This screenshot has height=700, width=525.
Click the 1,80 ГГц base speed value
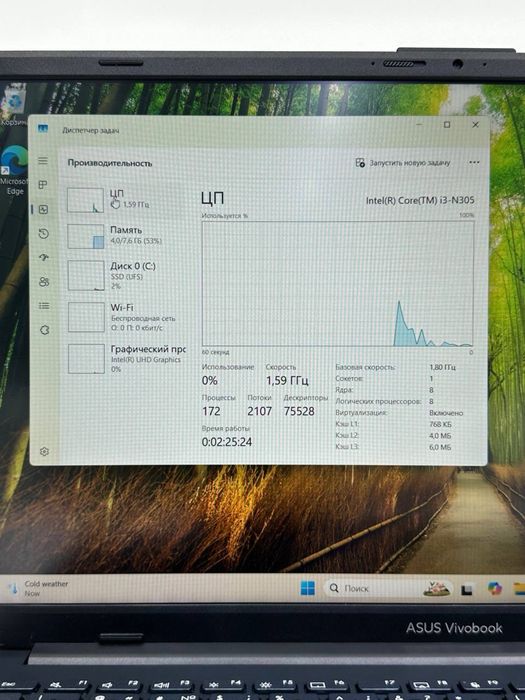pyautogui.click(x=442, y=367)
